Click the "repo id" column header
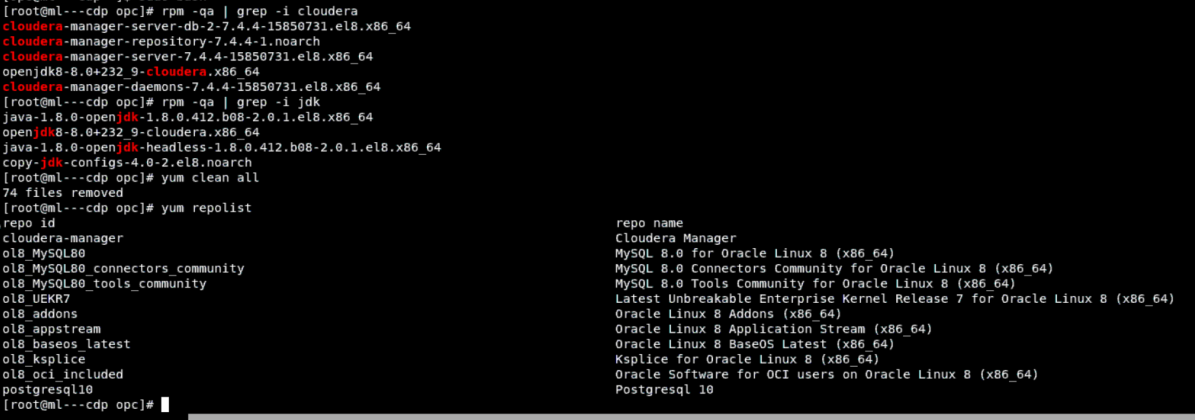 click(29, 223)
